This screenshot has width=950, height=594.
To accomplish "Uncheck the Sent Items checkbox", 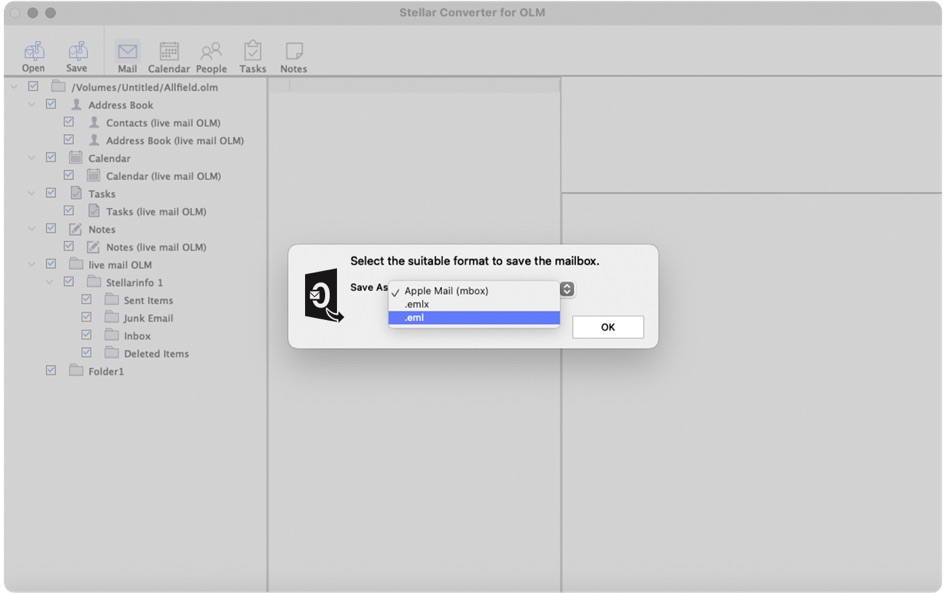I will pos(87,299).
